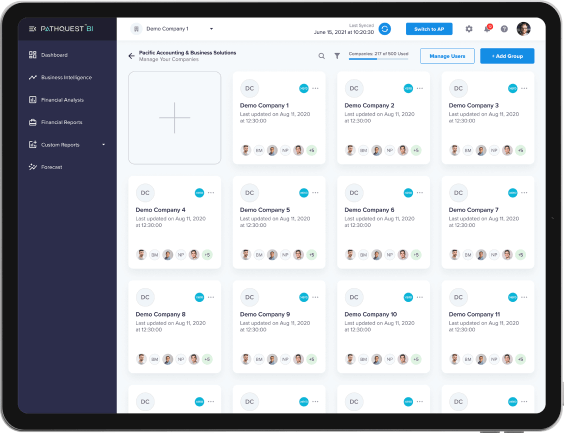Click the Manage Users button
Viewport: 564px width, 433px height.
click(x=447, y=56)
